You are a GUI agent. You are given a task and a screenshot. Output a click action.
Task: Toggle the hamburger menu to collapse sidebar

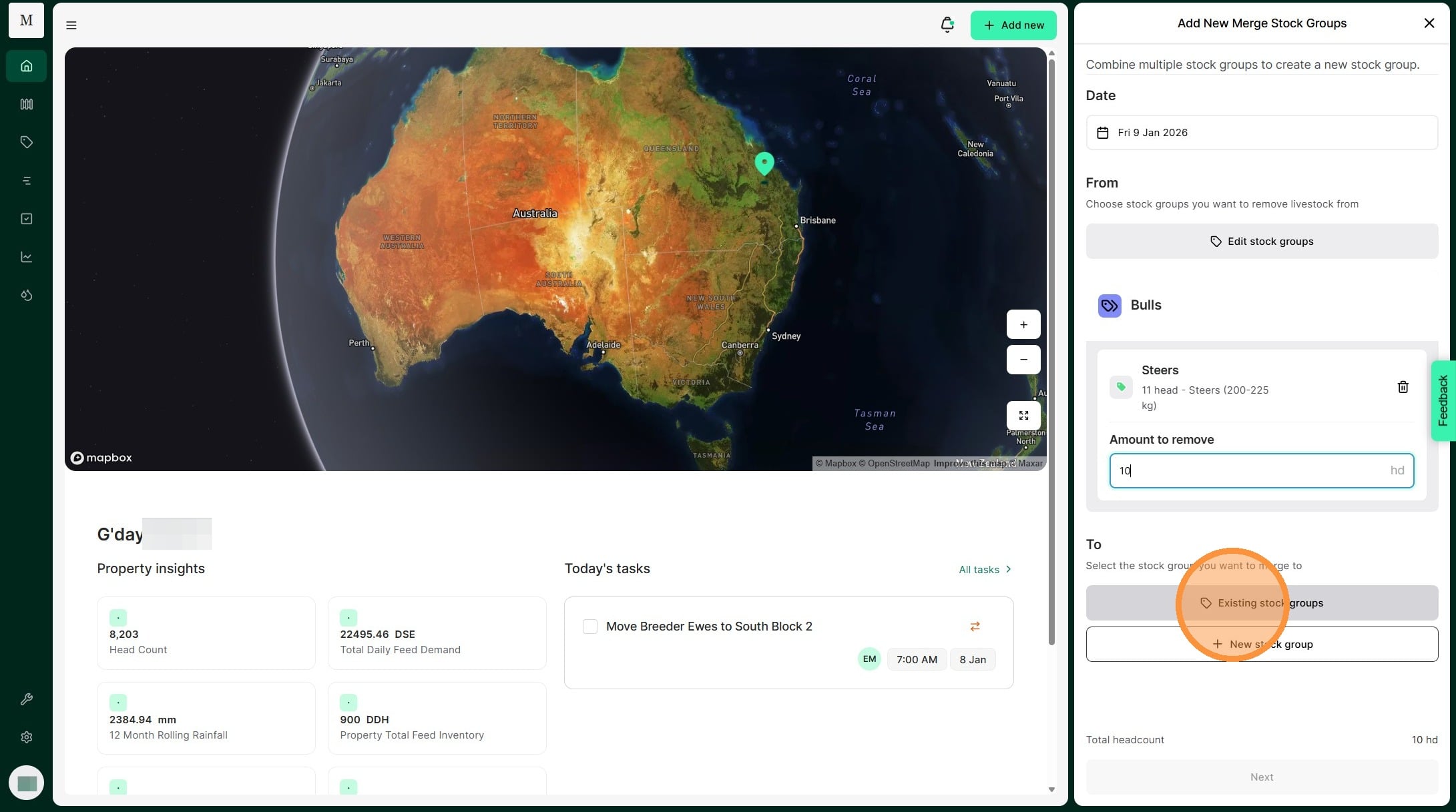(x=71, y=25)
